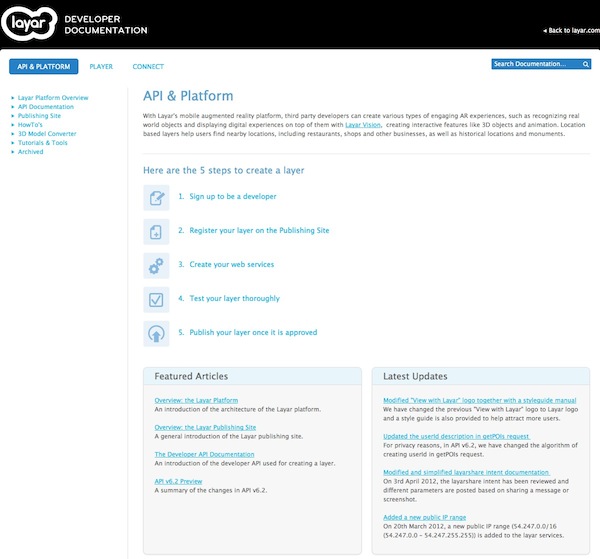Follow the Layar Vision link
Image resolution: width=600 pixels, height=559 pixels.
click(363, 125)
